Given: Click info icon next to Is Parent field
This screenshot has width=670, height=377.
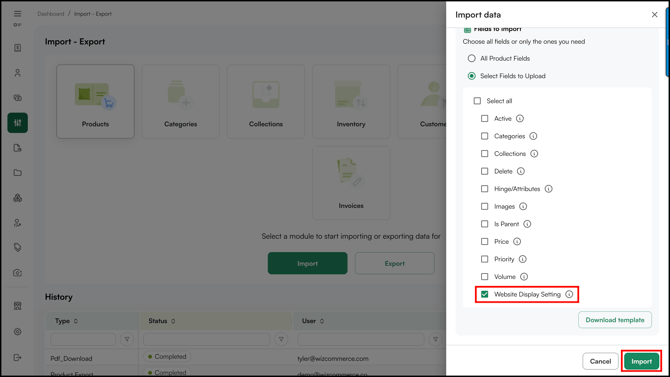Looking at the screenshot, I should (x=527, y=224).
